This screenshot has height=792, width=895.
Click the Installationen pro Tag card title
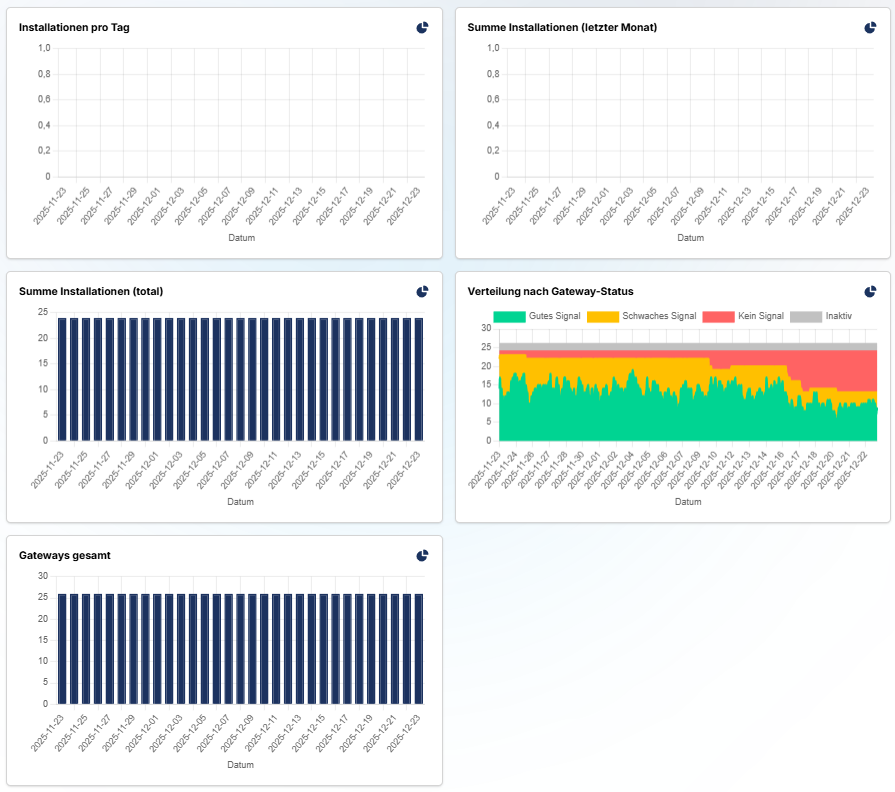pos(74,27)
